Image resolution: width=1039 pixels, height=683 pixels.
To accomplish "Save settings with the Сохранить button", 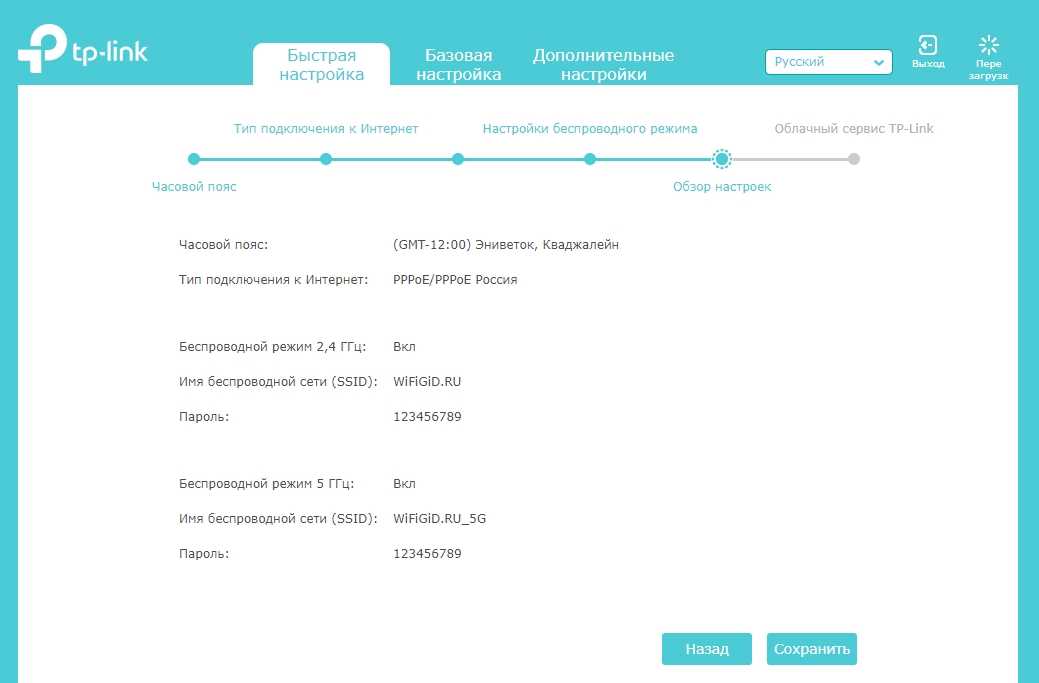I will pyautogui.click(x=811, y=649).
